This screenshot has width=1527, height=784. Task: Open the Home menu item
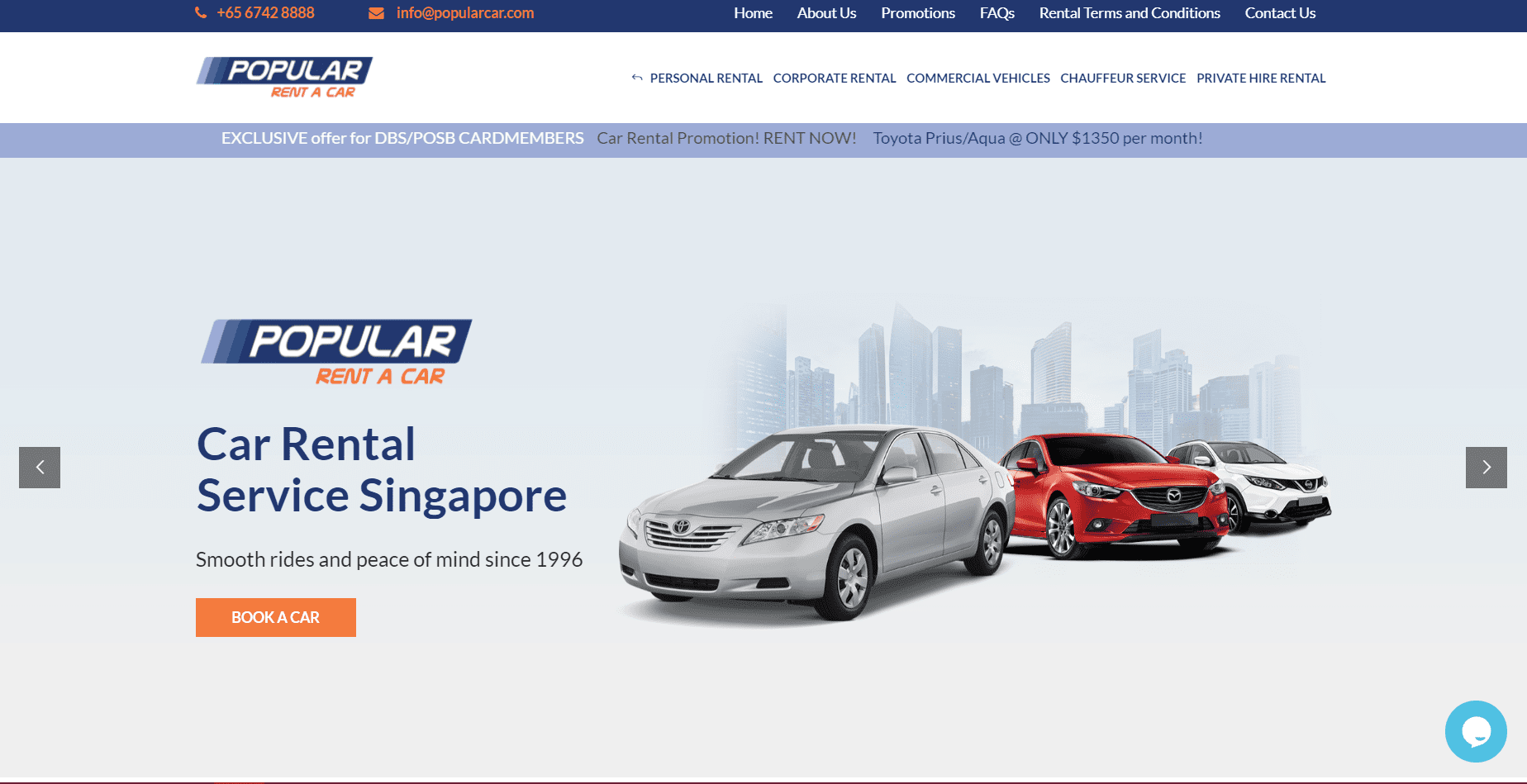753,13
